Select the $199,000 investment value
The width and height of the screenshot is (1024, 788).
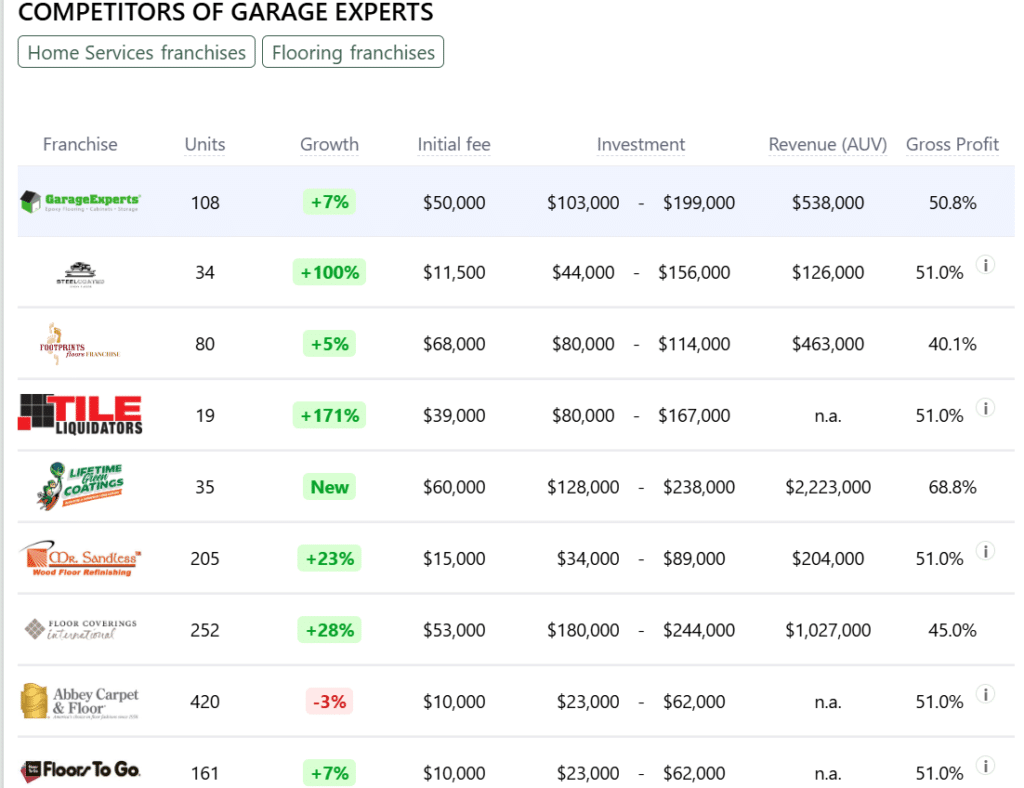click(x=699, y=203)
